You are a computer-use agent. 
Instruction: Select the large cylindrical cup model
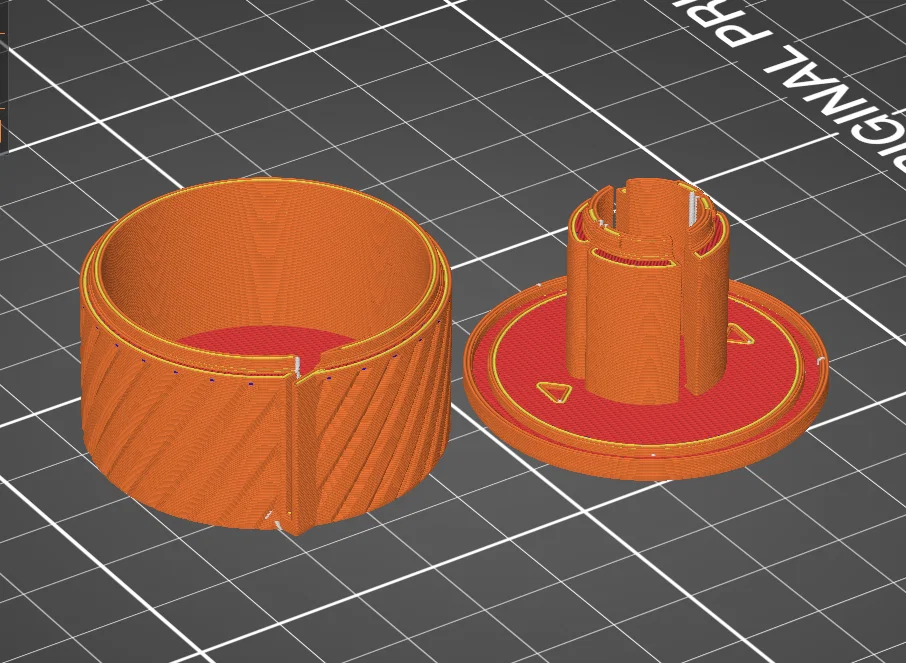click(x=266, y=355)
